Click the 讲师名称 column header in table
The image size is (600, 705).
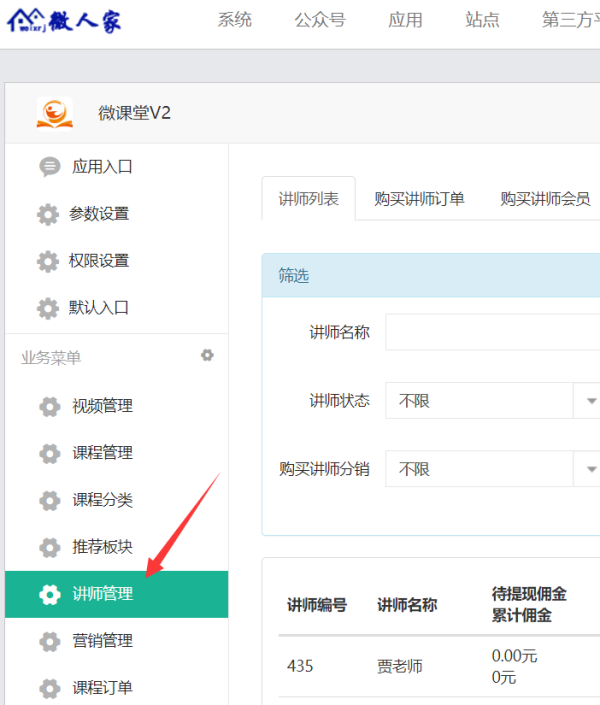(x=407, y=605)
